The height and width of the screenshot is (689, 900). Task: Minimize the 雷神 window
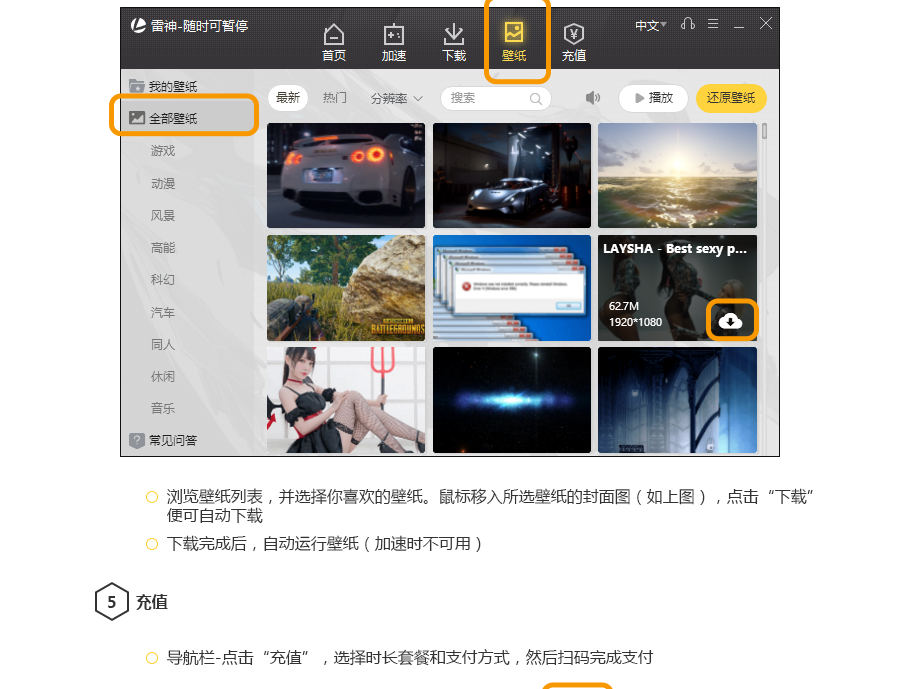click(x=739, y=26)
